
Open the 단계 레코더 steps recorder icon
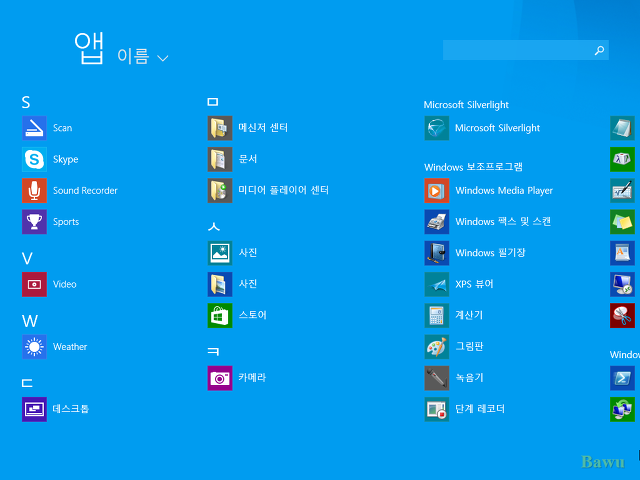point(437,409)
